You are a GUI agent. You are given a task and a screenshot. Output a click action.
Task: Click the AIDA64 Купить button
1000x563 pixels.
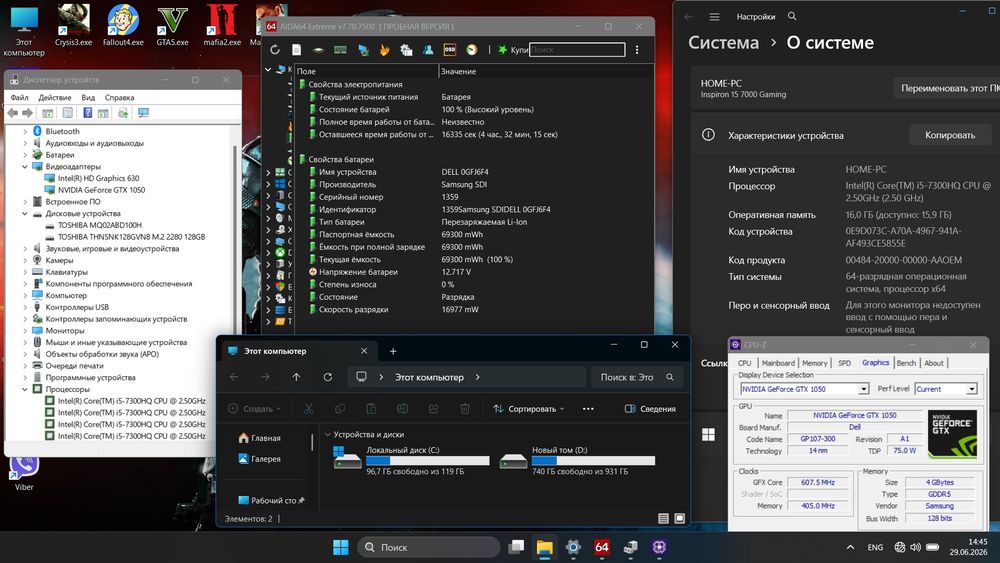(x=513, y=50)
